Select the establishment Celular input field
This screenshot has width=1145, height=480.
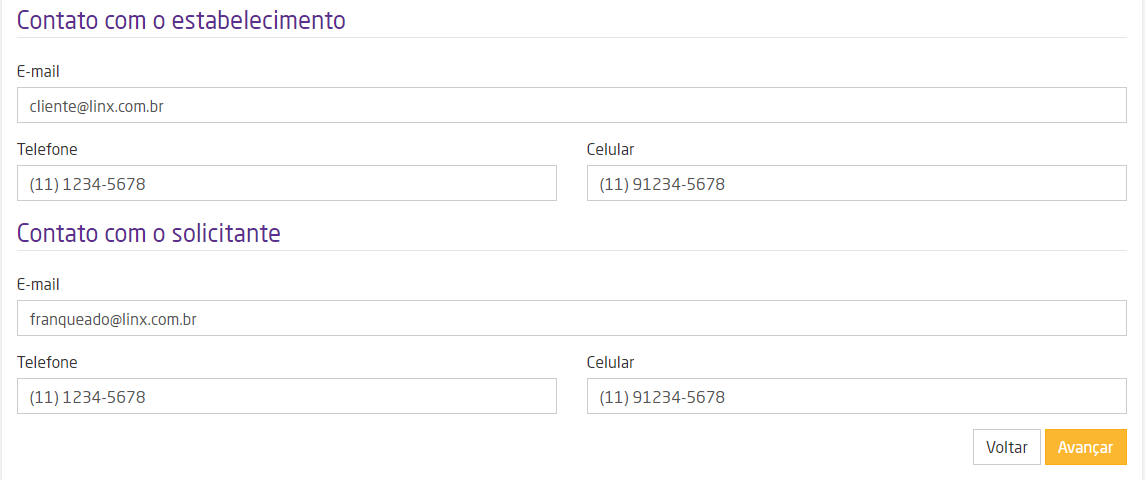856,183
